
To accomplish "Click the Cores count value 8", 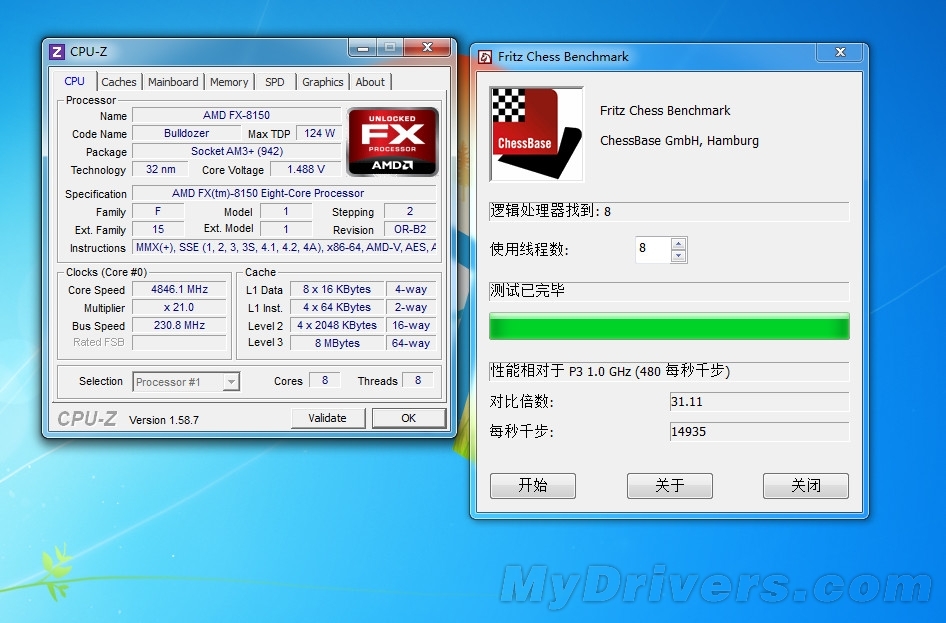I will pos(325,381).
